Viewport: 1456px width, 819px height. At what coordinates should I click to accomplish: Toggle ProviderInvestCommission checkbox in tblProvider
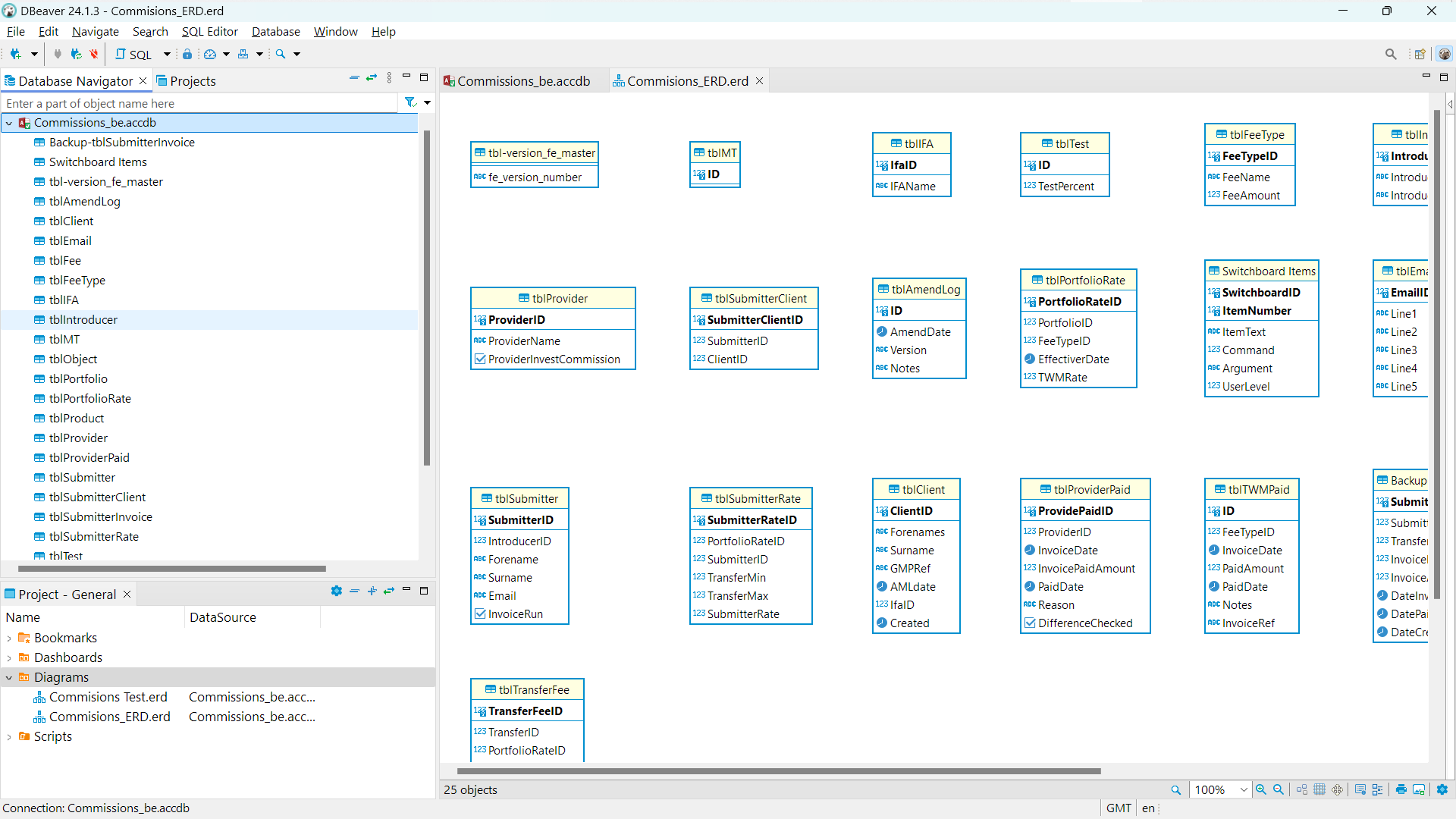click(x=480, y=359)
